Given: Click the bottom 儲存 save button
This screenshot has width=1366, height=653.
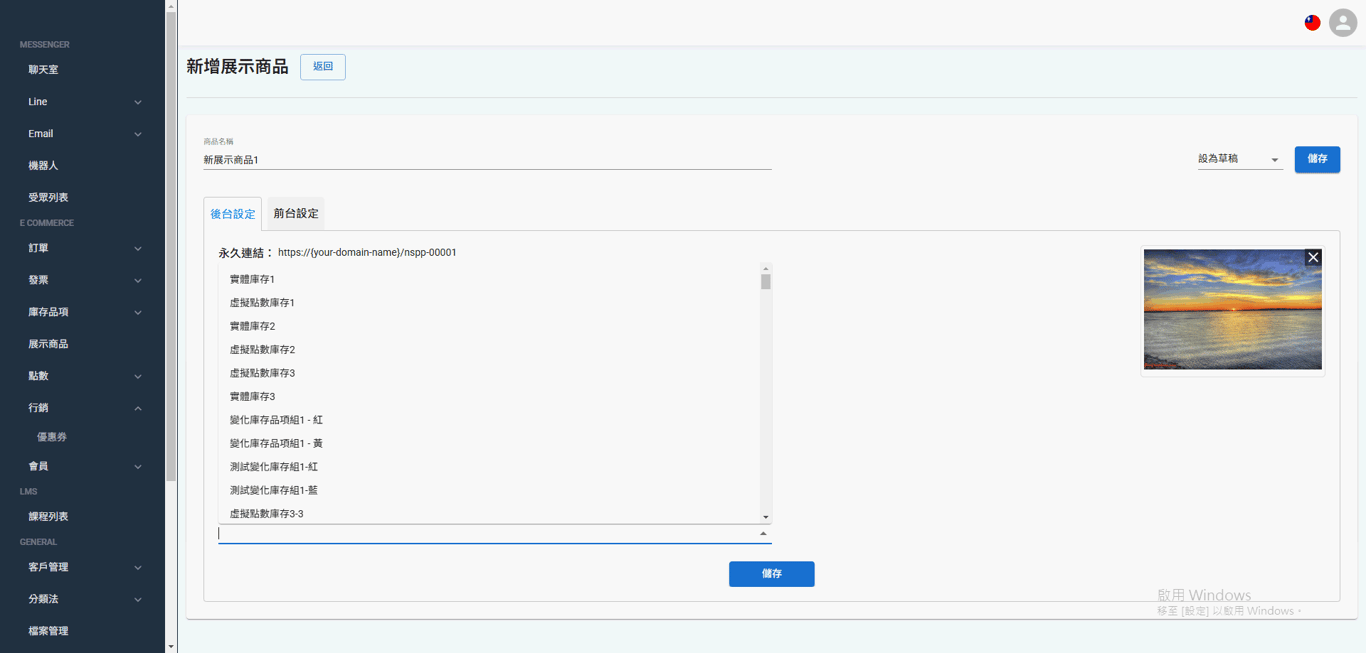Looking at the screenshot, I should click(x=771, y=574).
